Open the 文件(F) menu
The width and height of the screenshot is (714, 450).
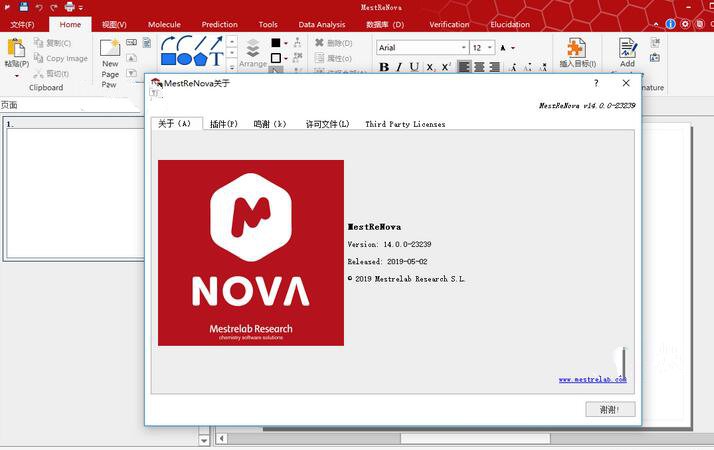22,25
